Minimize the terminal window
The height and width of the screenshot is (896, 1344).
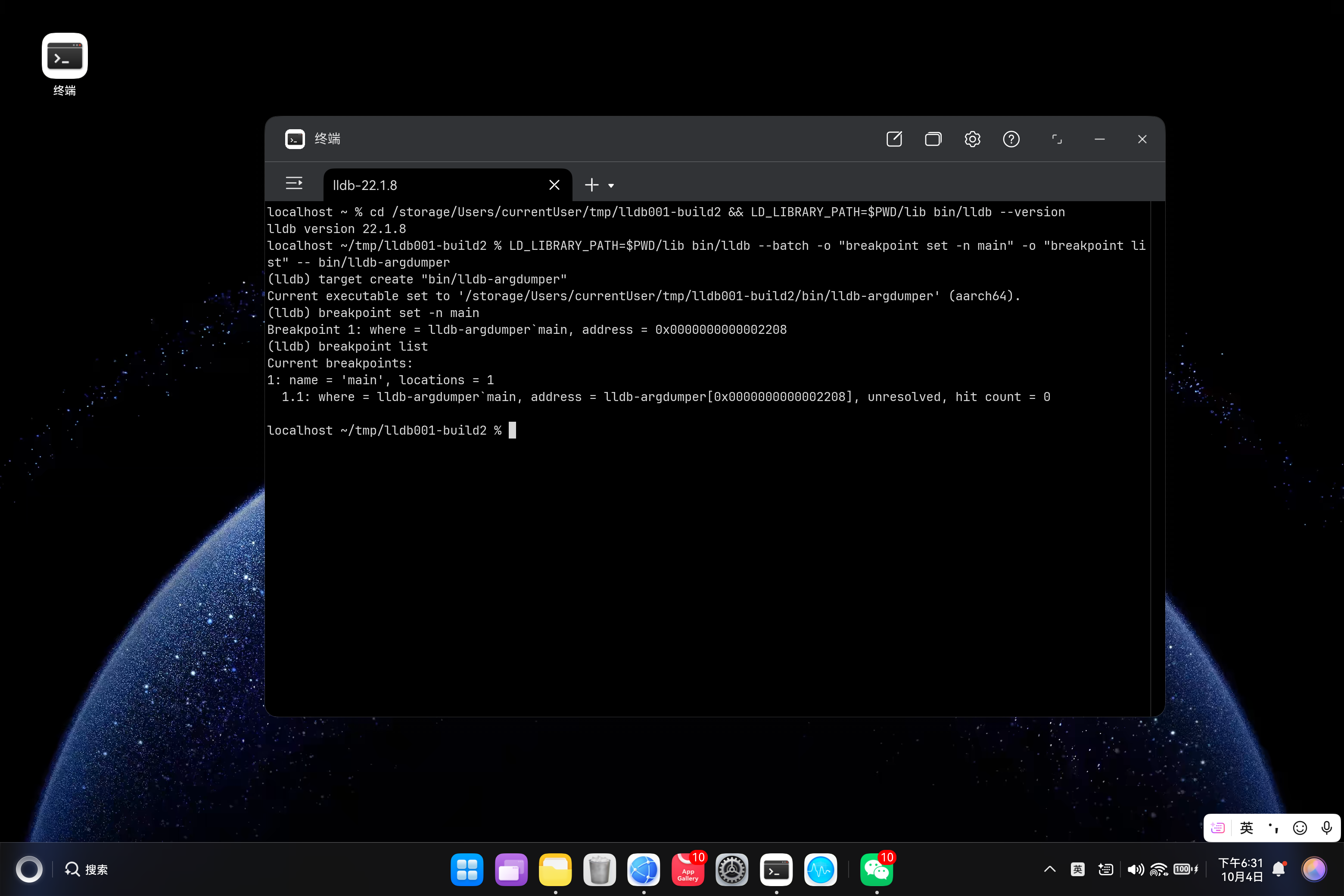pyautogui.click(x=1099, y=139)
